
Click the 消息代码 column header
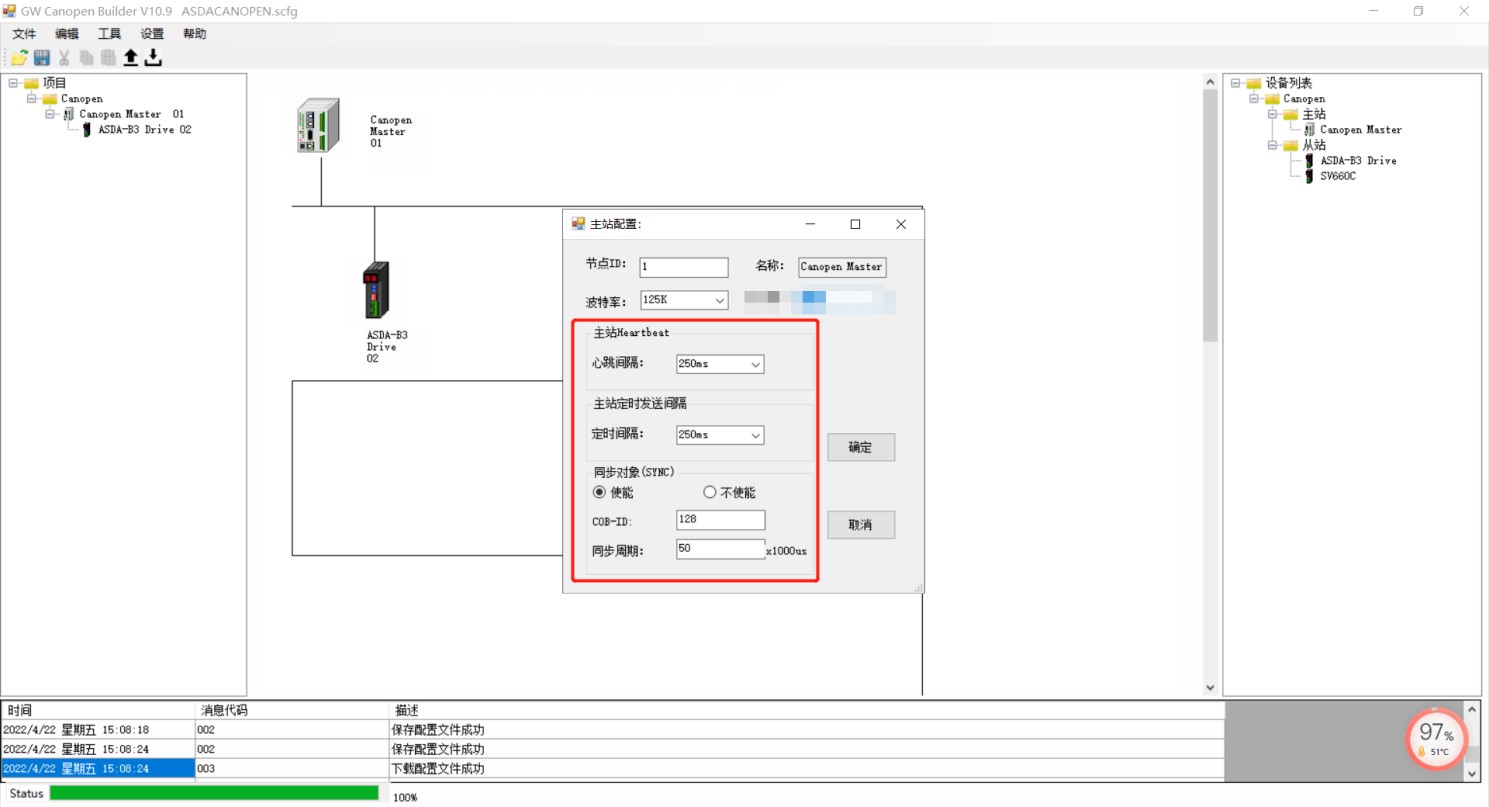coord(292,710)
